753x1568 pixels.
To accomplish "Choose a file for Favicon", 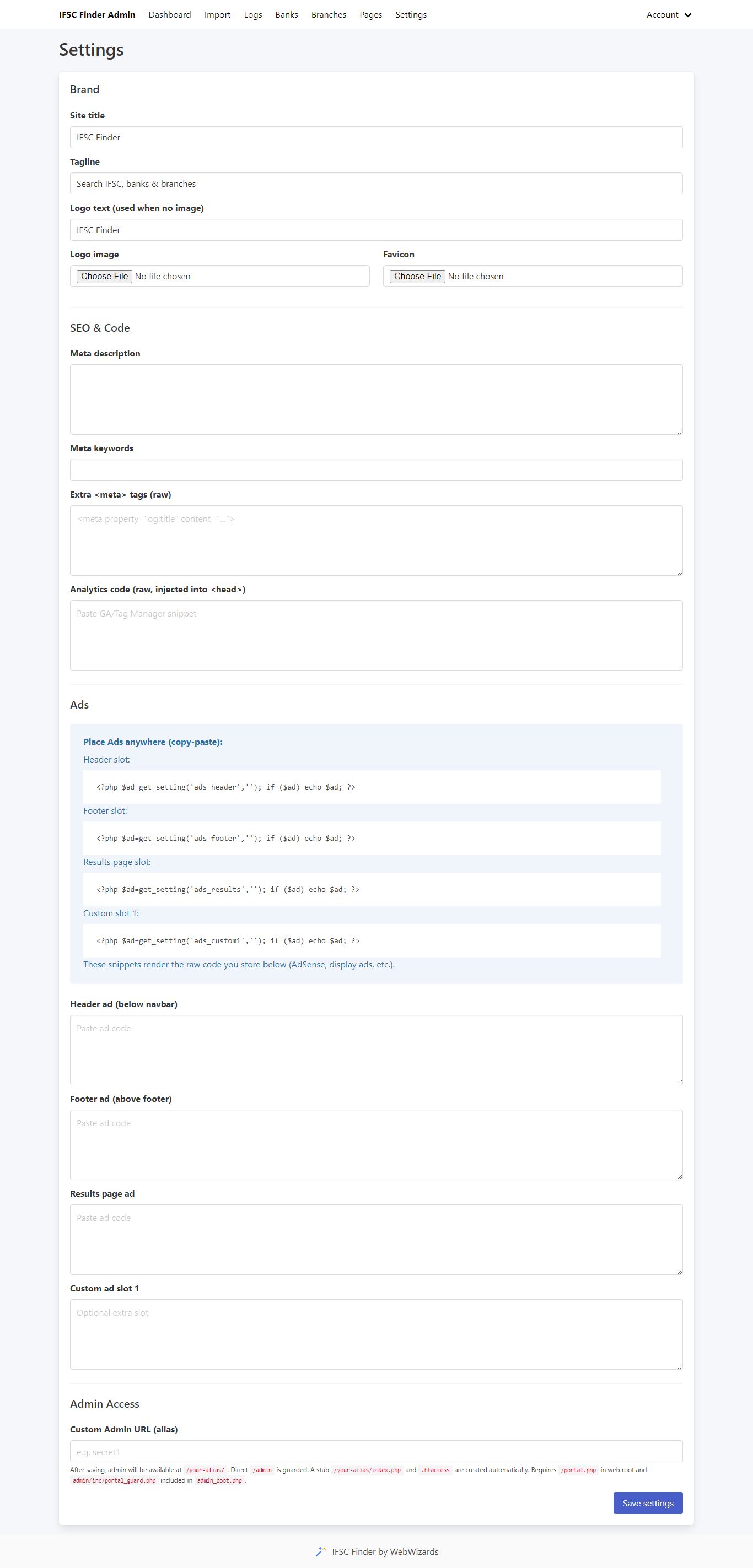I will pos(417,277).
